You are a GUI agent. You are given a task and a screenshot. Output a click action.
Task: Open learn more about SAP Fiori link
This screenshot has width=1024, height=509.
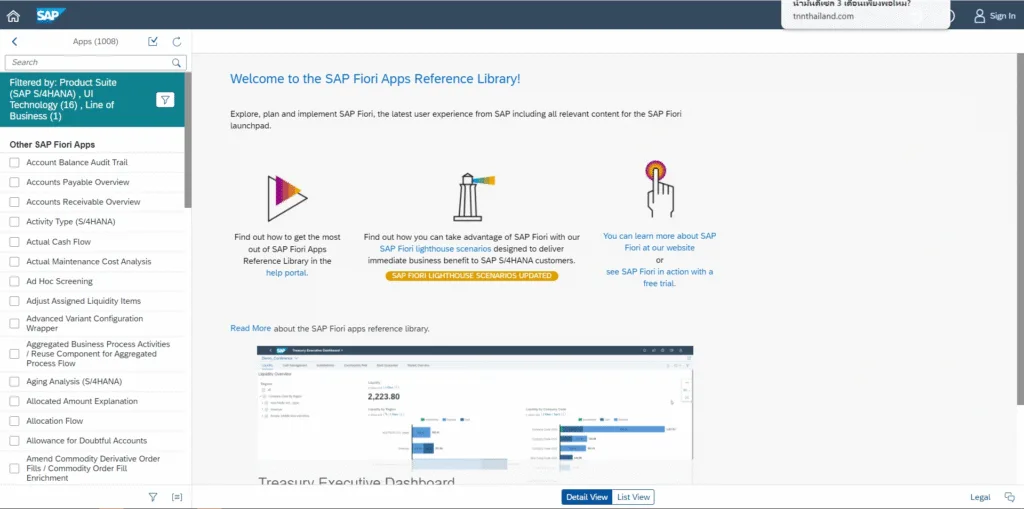659,241
